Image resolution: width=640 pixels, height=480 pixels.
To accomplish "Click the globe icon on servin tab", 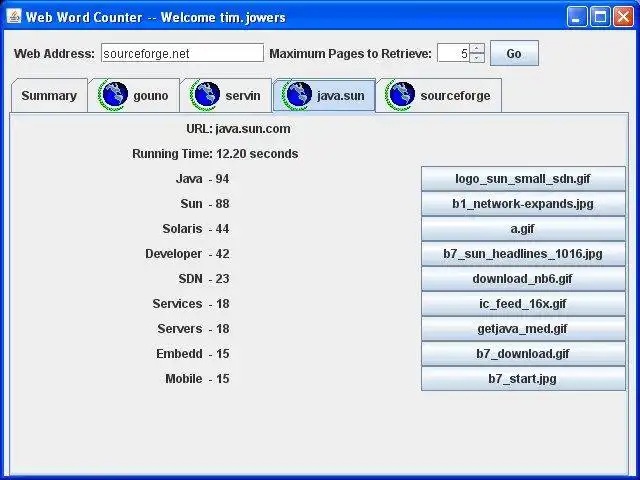I will 205,96.
